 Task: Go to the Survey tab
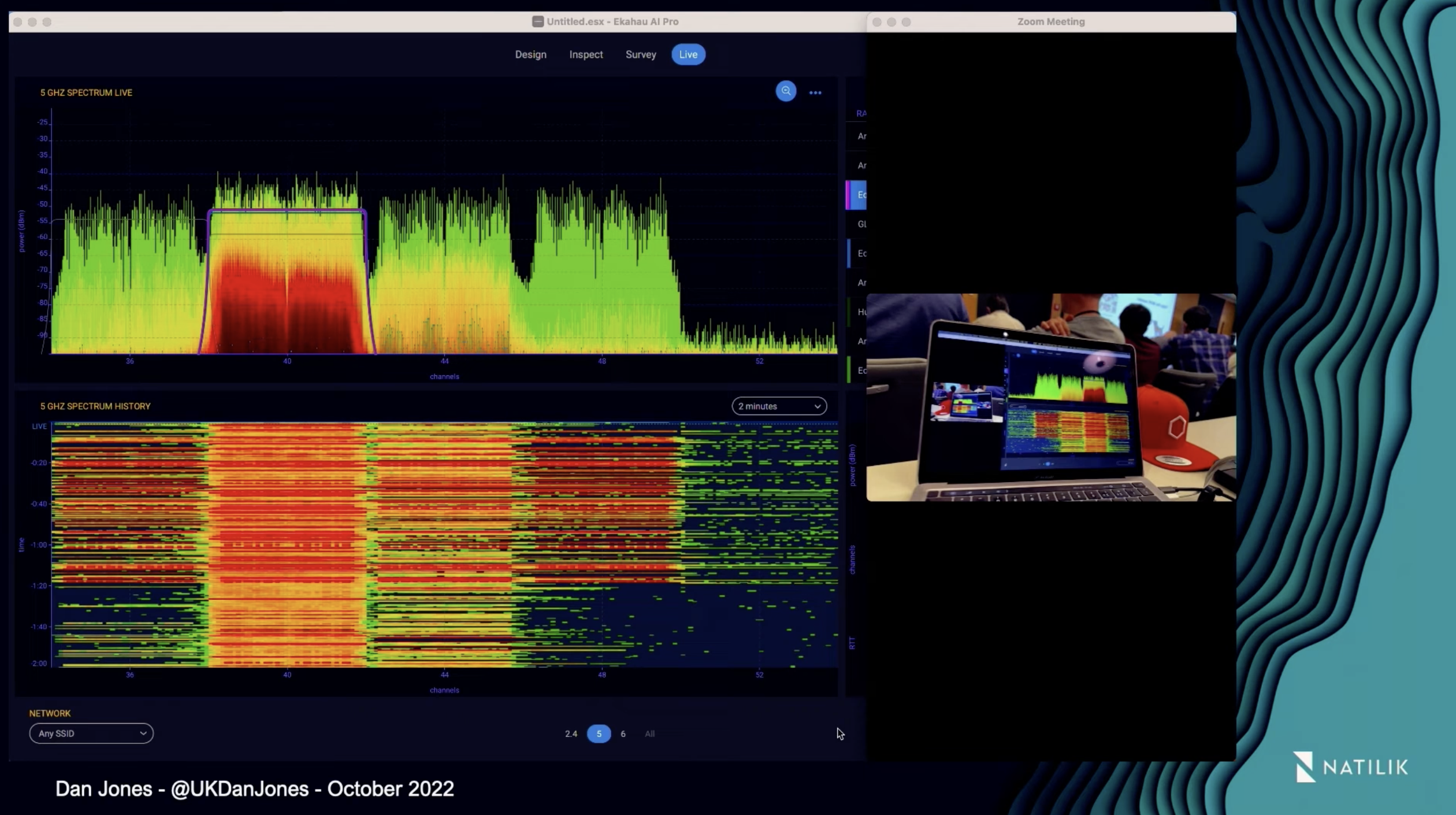641,54
